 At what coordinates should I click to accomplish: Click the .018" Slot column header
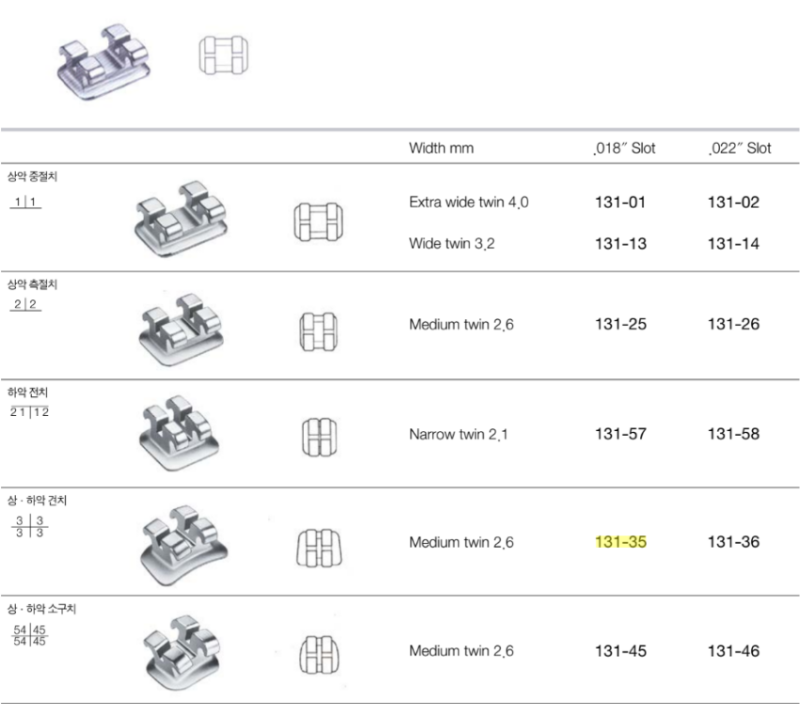(x=624, y=148)
